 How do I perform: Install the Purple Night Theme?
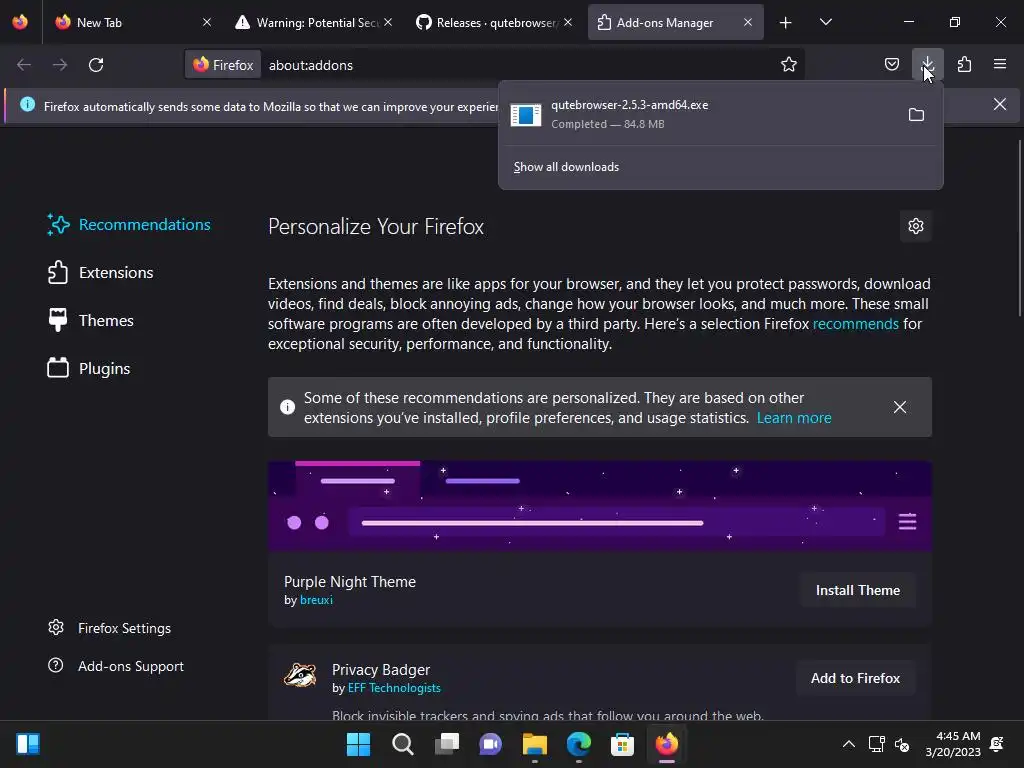click(x=857, y=590)
